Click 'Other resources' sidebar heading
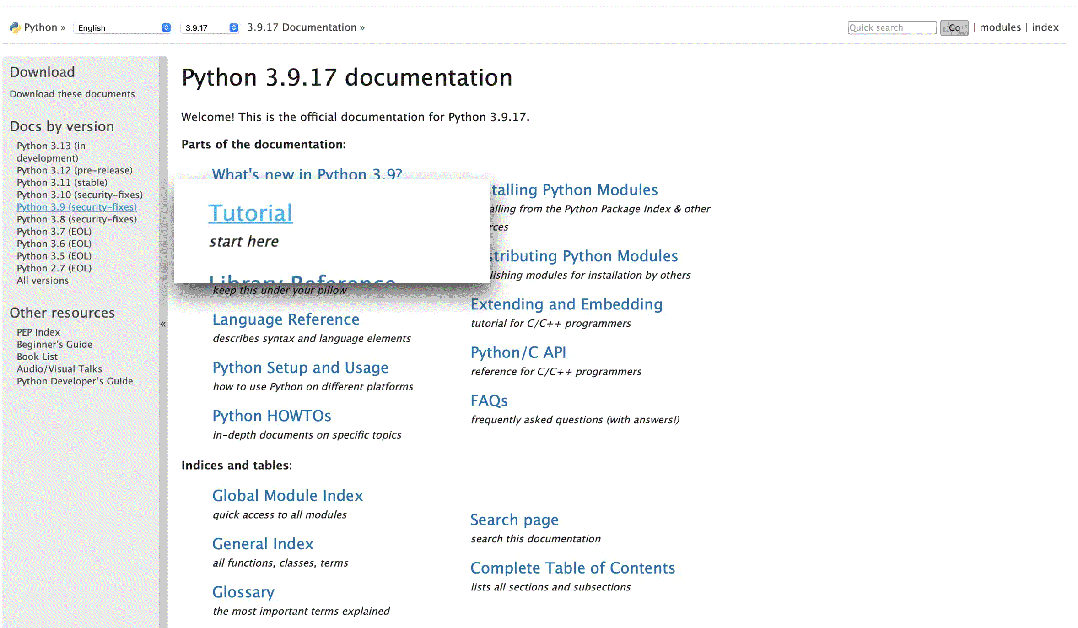Viewport: 1078px width, 628px height. pos(62,313)
